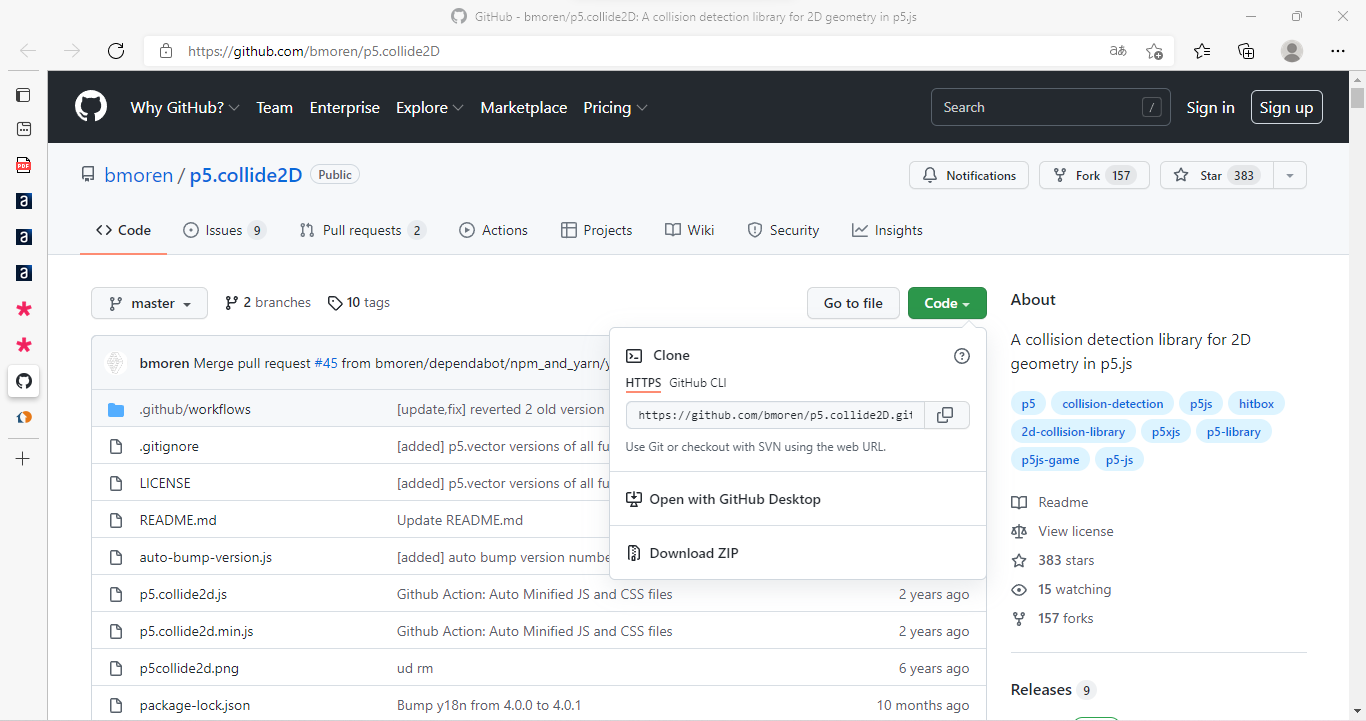Collapse the green Code dropdown
Viewport: 1366px width, 721px height.
click(x=947, y=303)
